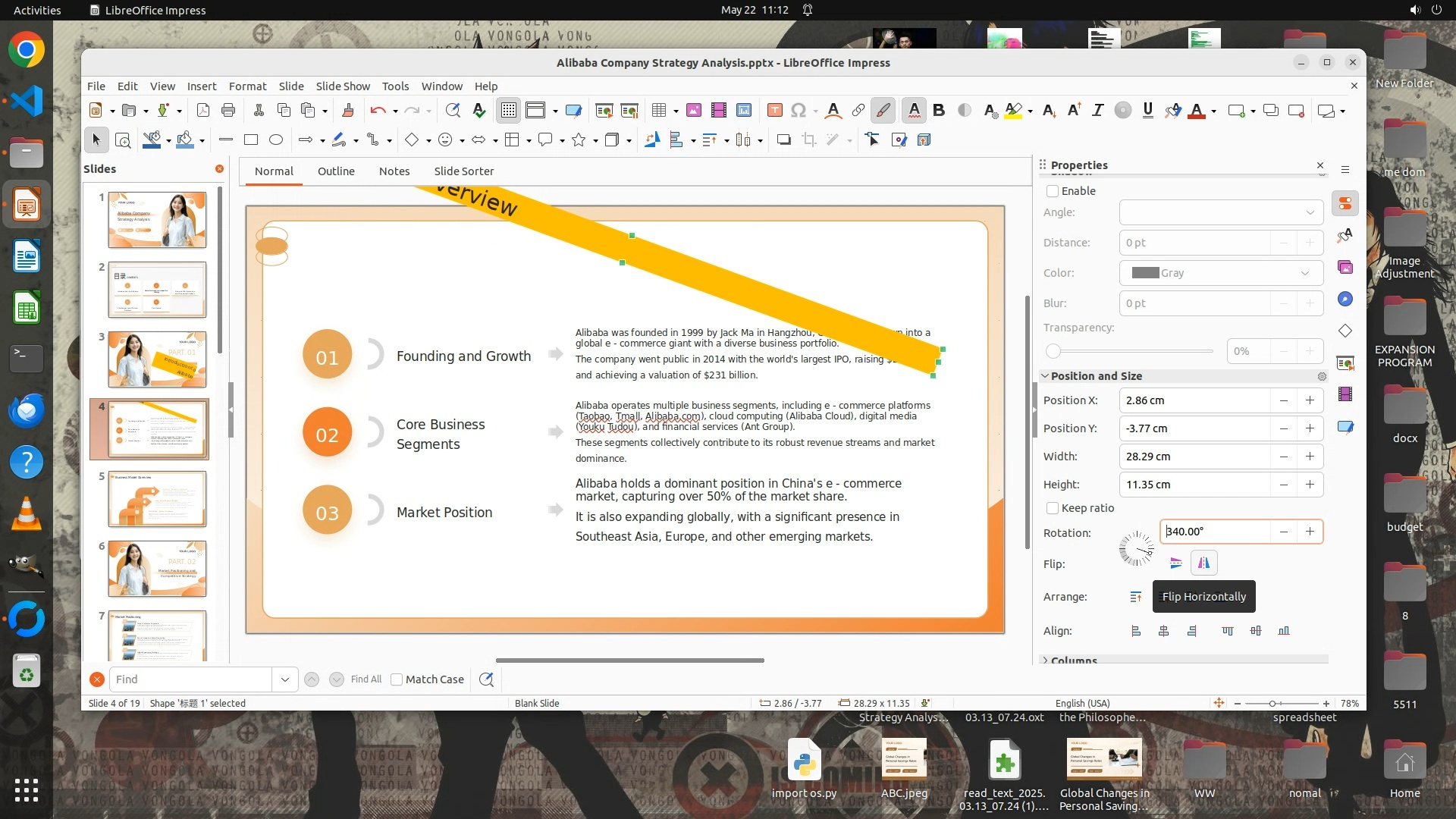Image resolution: width=1456 pixels, height=819 pixels.
Task: Toggle the Keep ratio checkbox
Action: (x=1053, y=508)
